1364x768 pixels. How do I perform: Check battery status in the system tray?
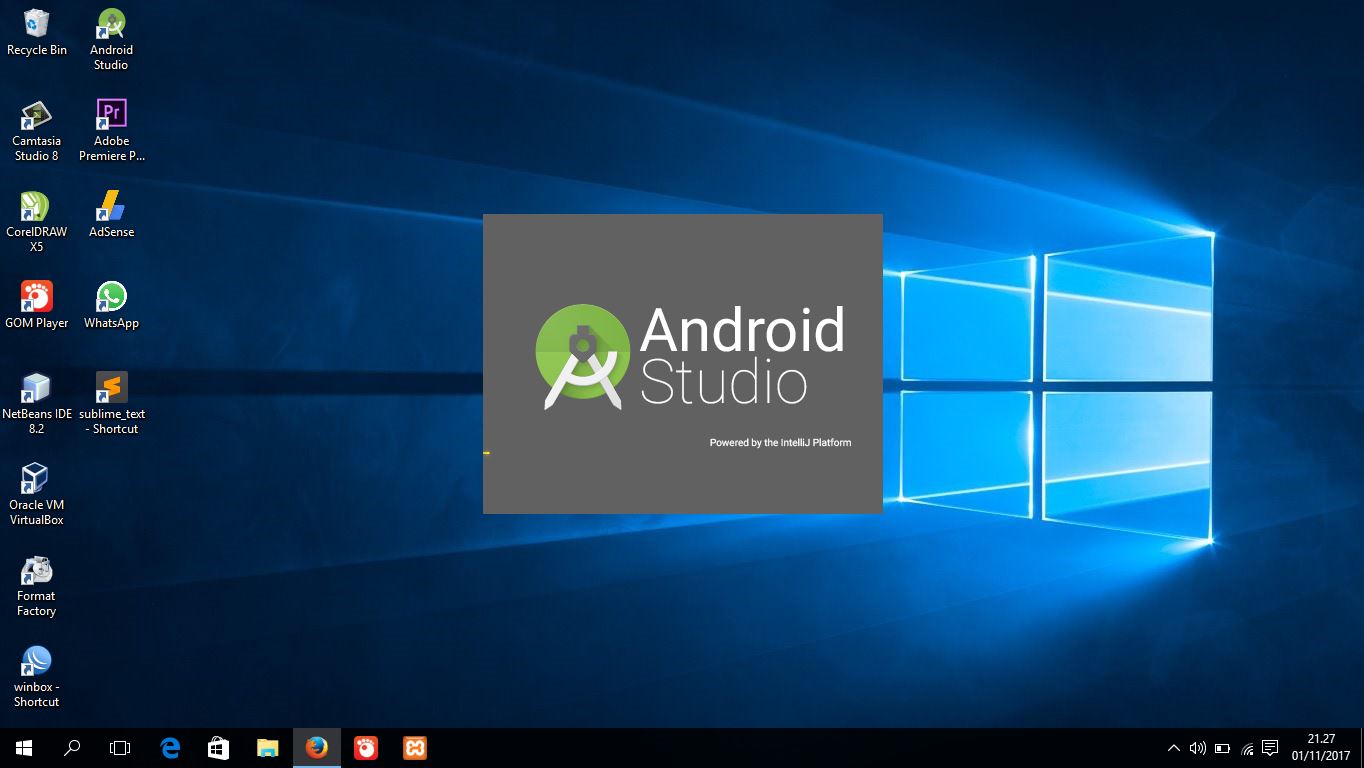pos(1222,748)
